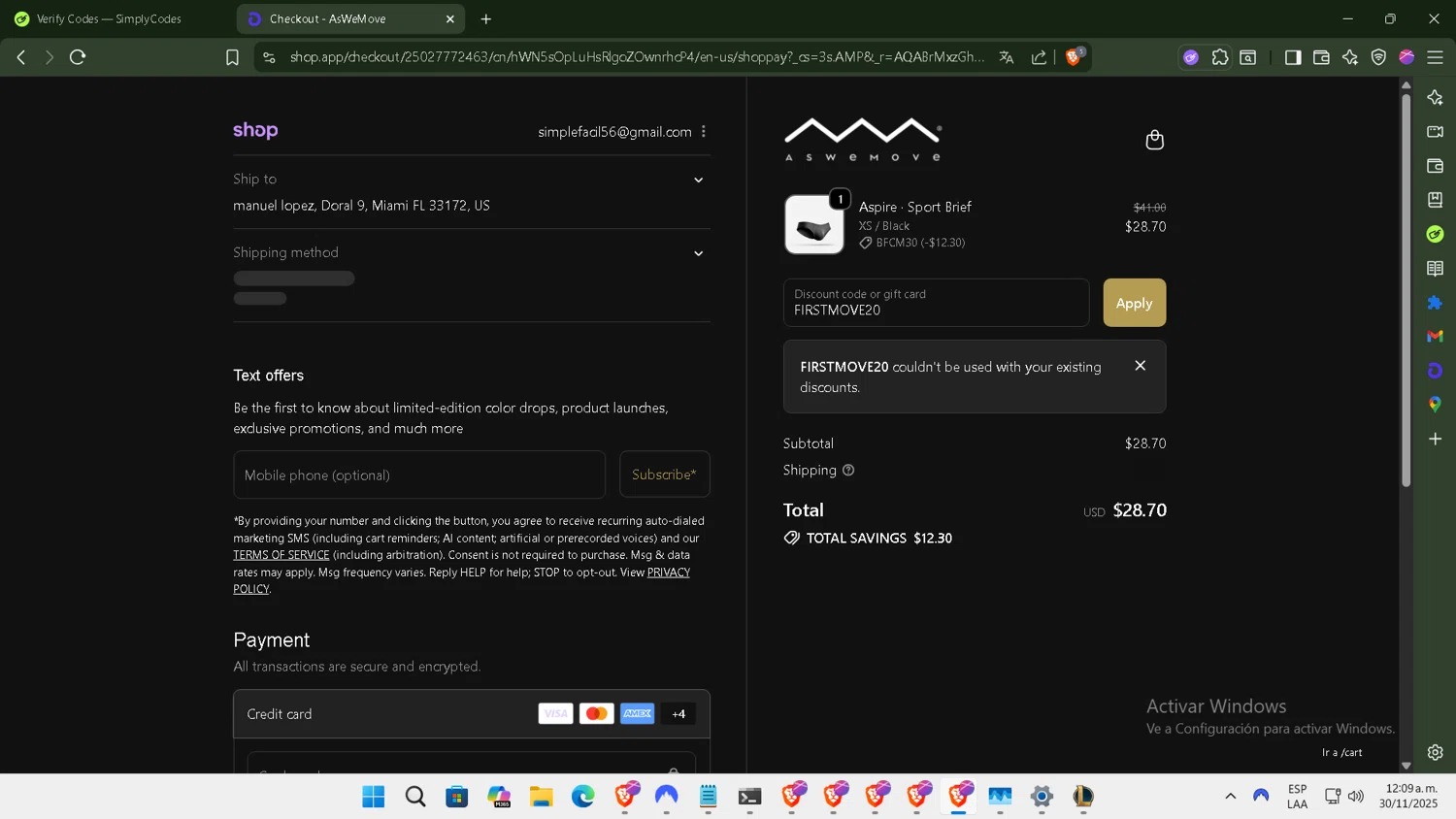Click the Credit card payment option header
The width and height of the screenshot is (1456, 819).
(x=472, y=714)
